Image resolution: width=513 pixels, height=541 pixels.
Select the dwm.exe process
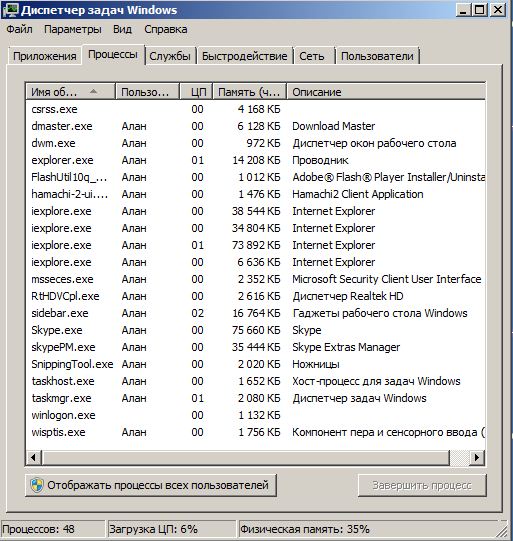255,143
